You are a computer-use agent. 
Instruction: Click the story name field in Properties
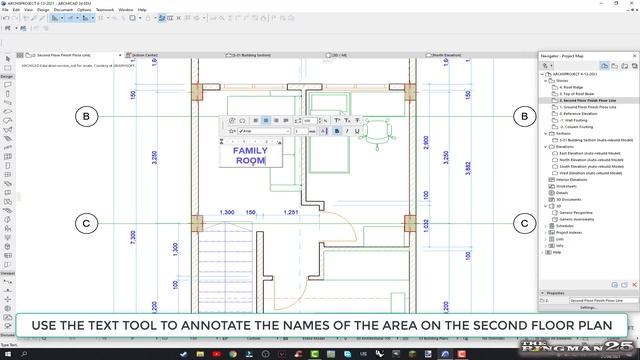[x=604, y=300]
